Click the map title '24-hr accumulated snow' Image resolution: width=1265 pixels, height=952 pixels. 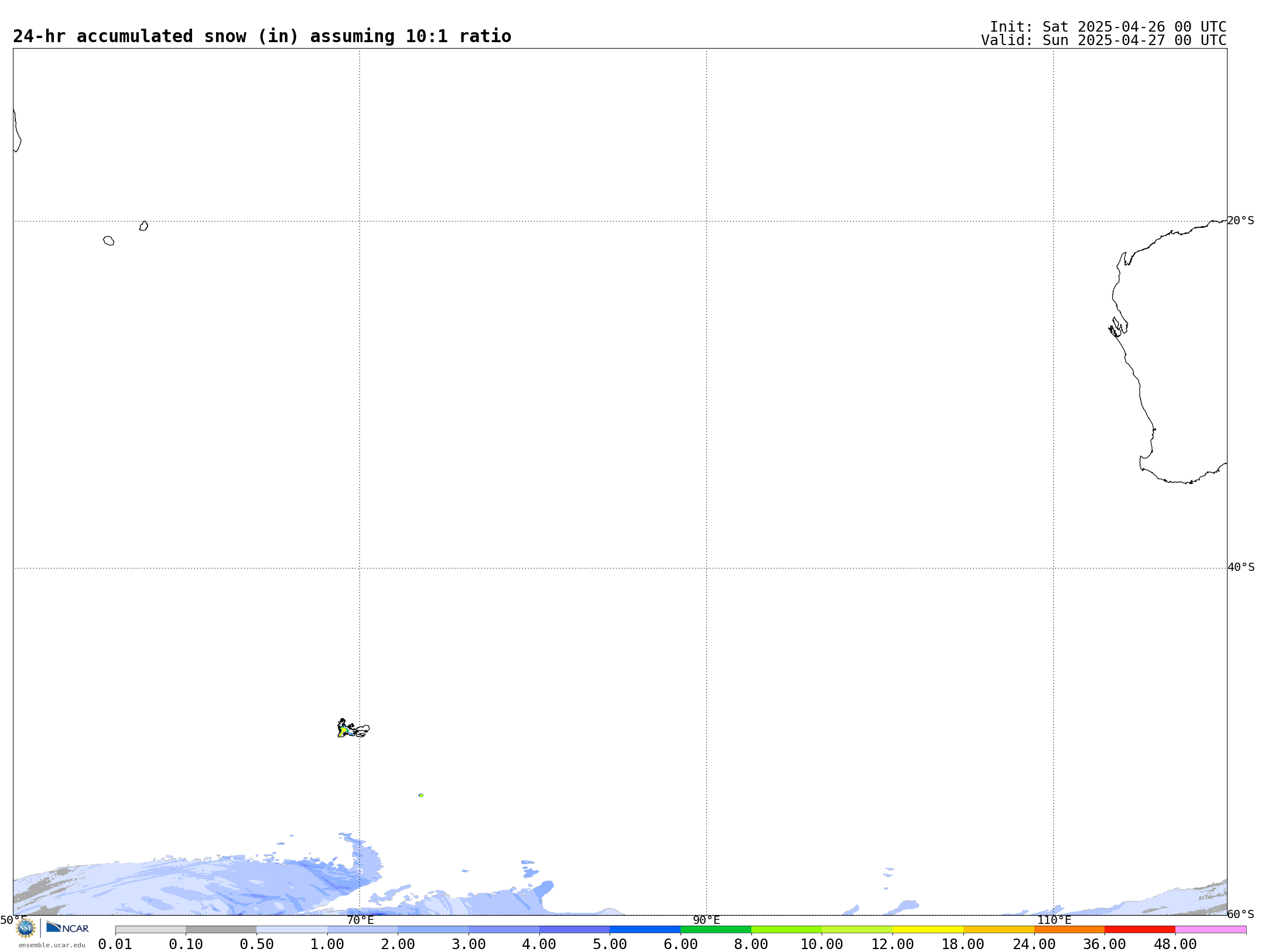point(262,36)
